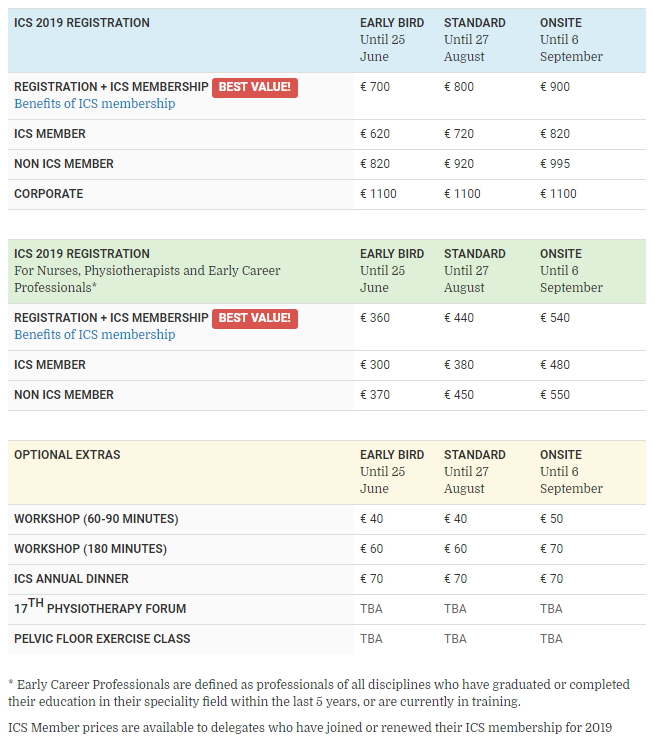This screenshot has height=738, width=654.
Task: Click PELVIC FLOOR EXERCISE CLASS row label
Action: (x=102, y=639)
